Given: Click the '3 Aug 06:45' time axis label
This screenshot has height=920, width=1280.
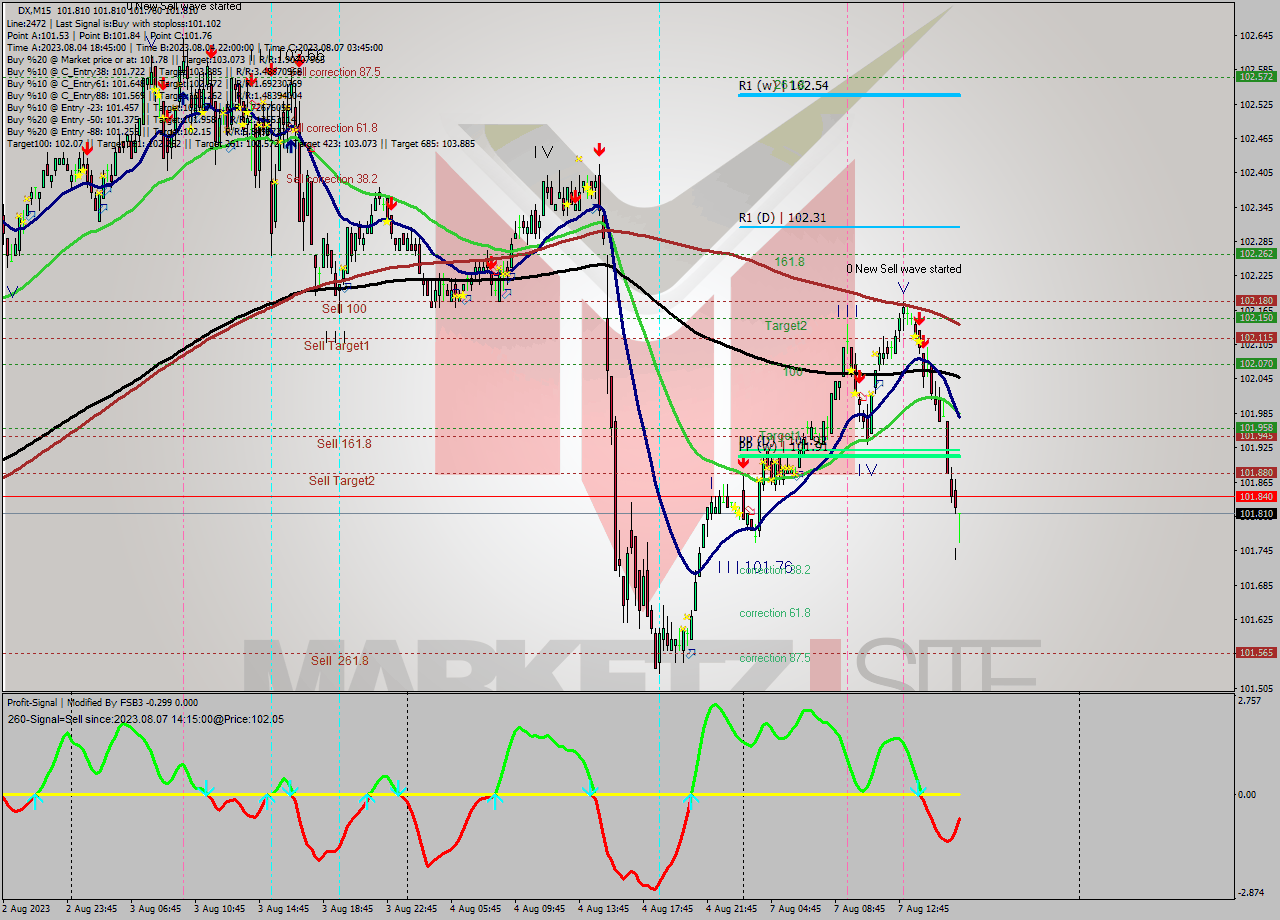Looking at the screenshot, I should pos(155,909).
